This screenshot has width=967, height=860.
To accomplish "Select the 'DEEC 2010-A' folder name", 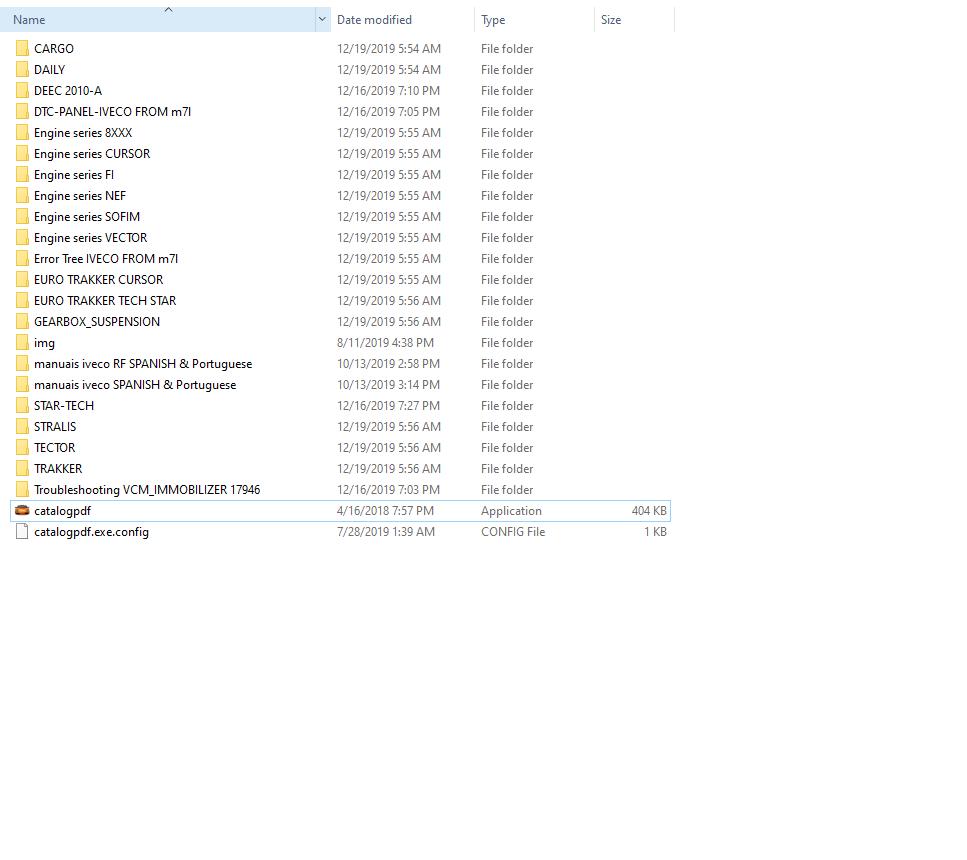I will [68, 90].
